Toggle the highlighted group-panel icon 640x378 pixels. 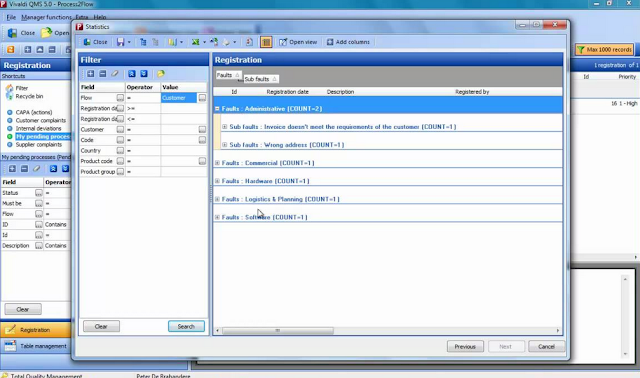[x=266, y=42]
